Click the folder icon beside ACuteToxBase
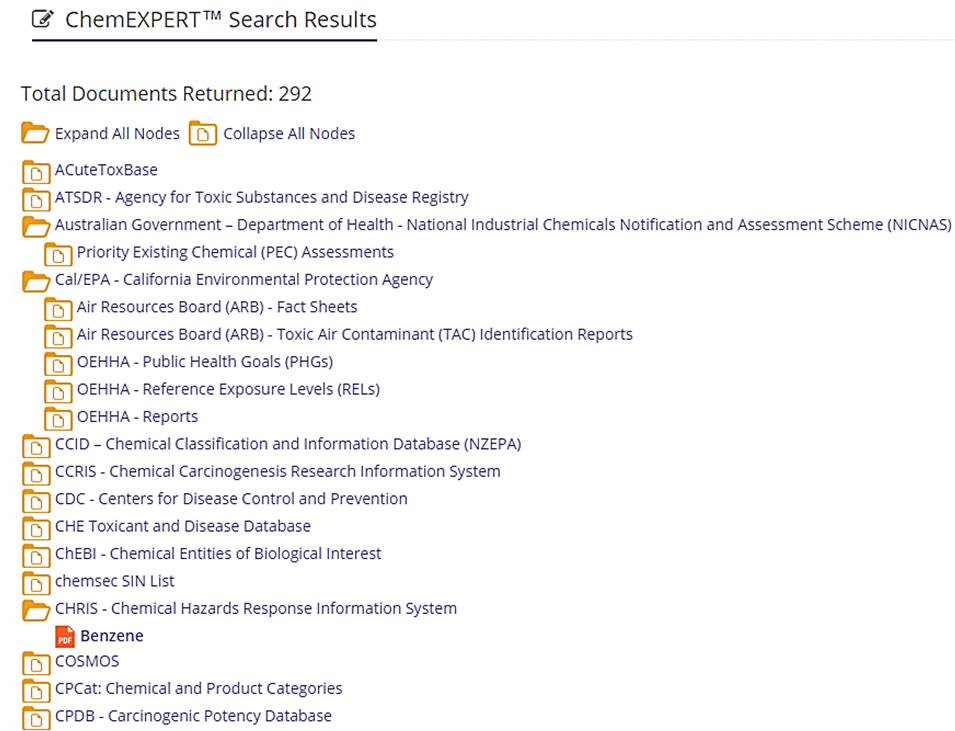The image size is (955, 731). coord(36,171)
